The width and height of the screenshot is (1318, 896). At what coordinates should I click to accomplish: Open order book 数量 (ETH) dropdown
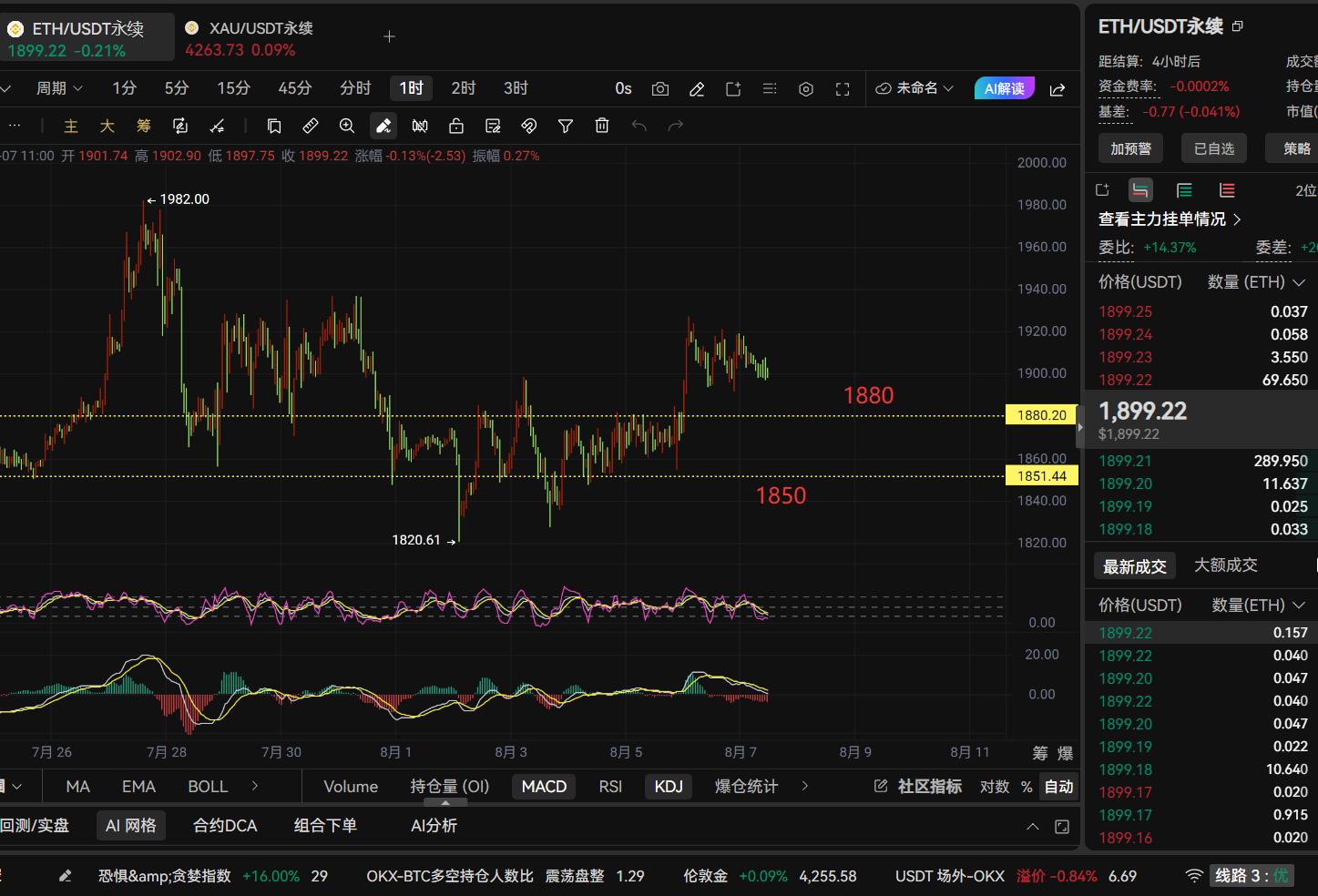click(1257, 282)
